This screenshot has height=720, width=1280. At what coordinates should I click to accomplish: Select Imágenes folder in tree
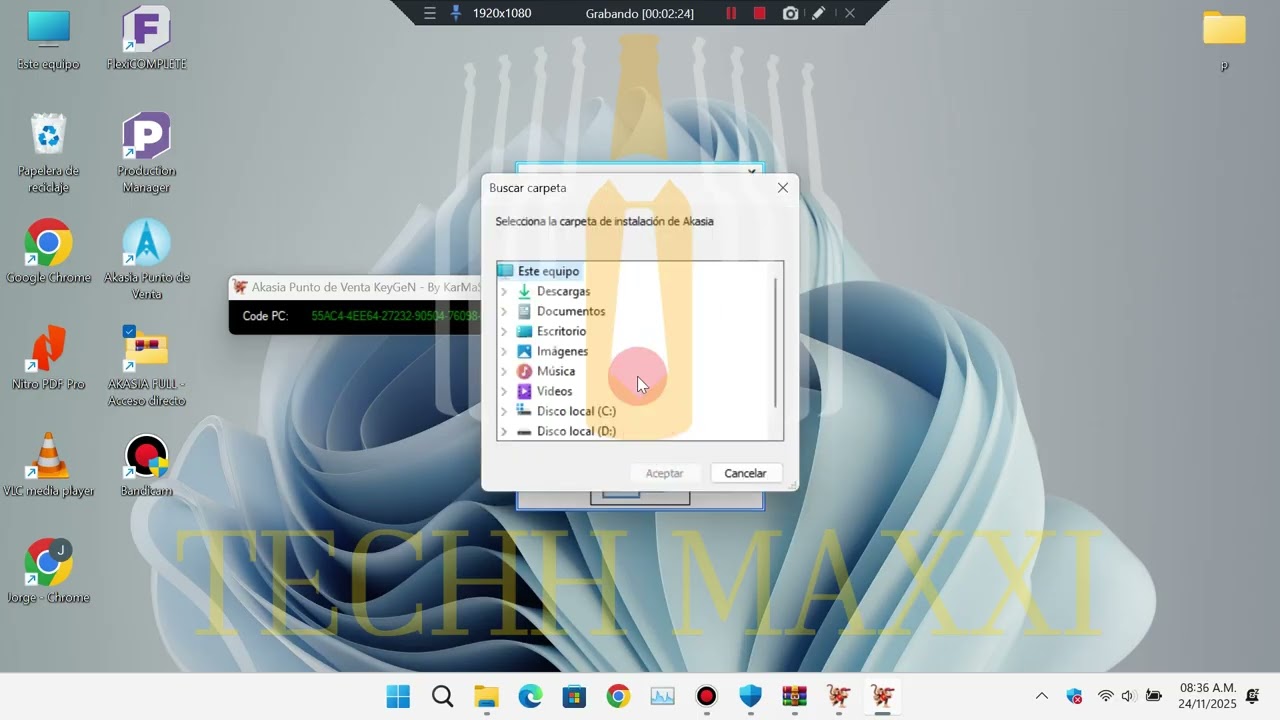[x=562, y=351]
